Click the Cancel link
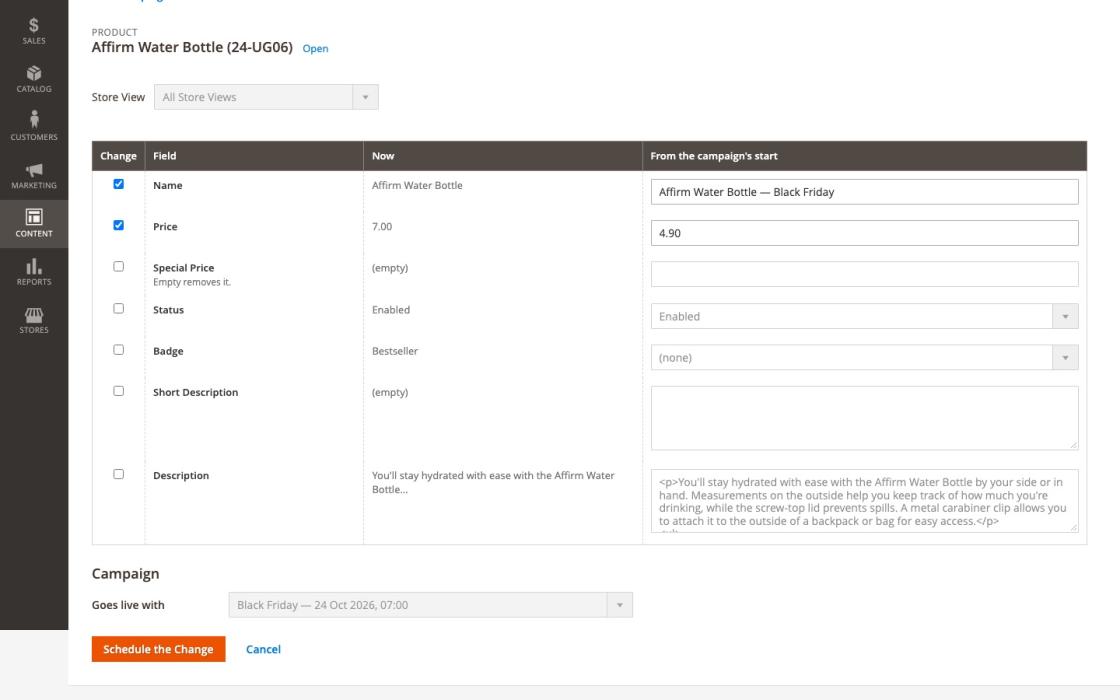Screen dimensions: 1120x700 pyautogui.click(x=263, y=649)
